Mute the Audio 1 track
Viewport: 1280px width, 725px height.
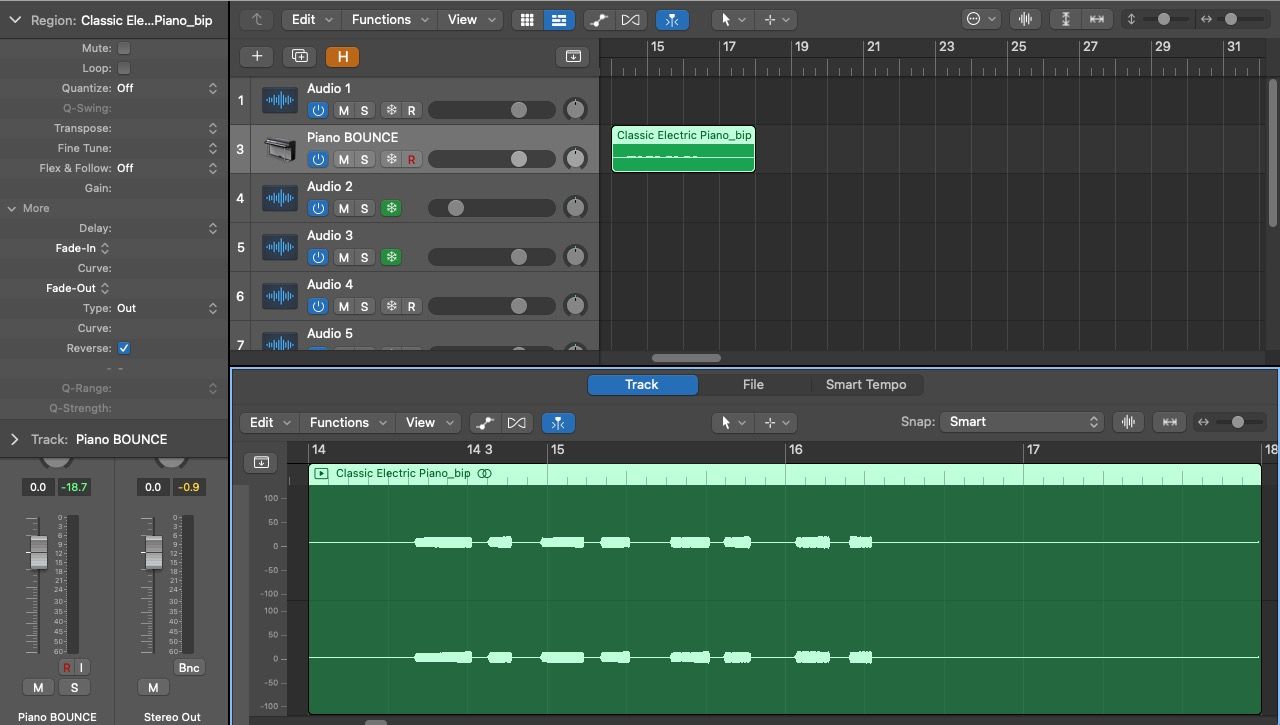(x=343, y=110)
